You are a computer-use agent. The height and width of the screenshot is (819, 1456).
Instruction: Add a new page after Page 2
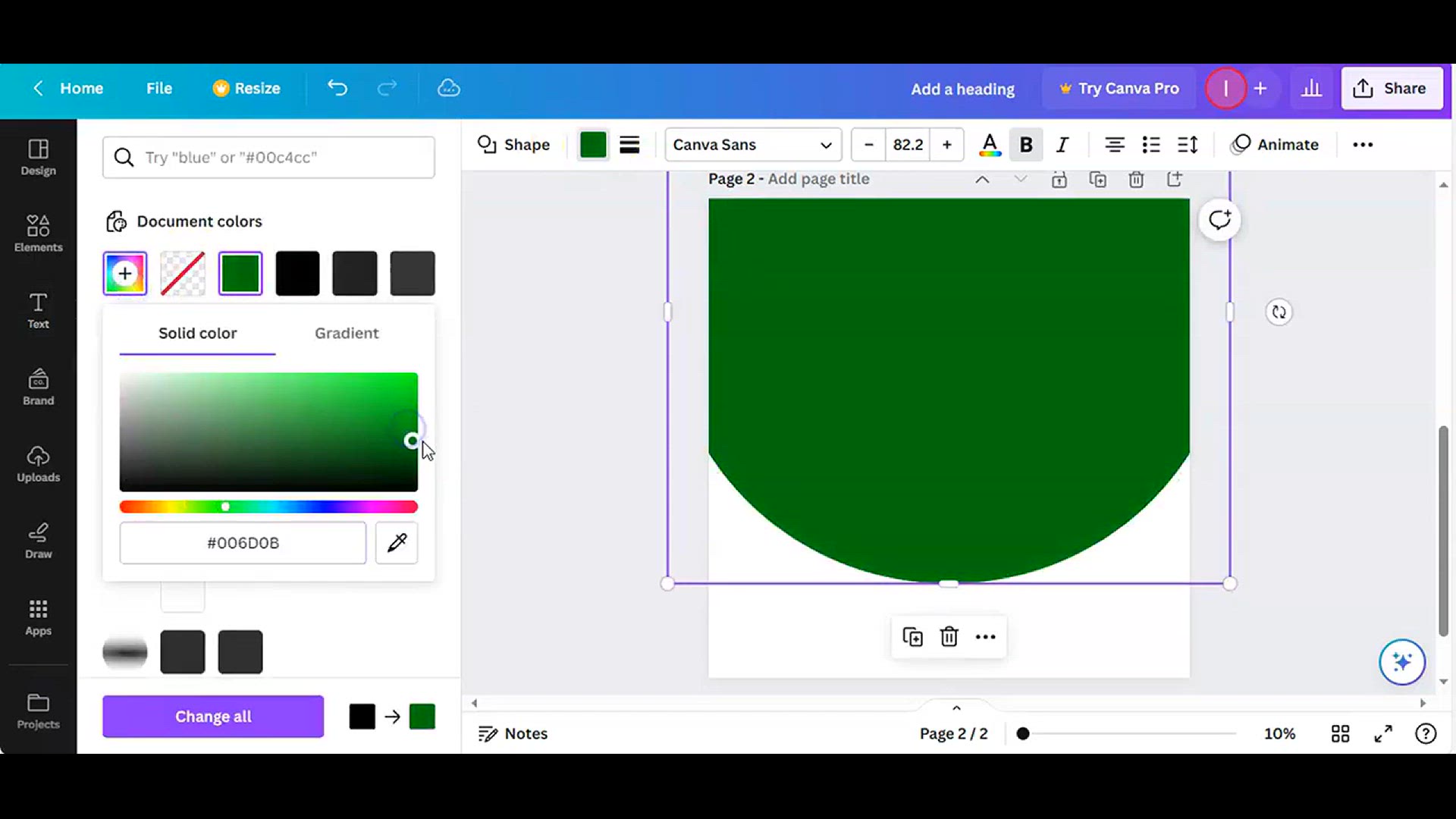pyautogui.click(x=1175, y=180)
